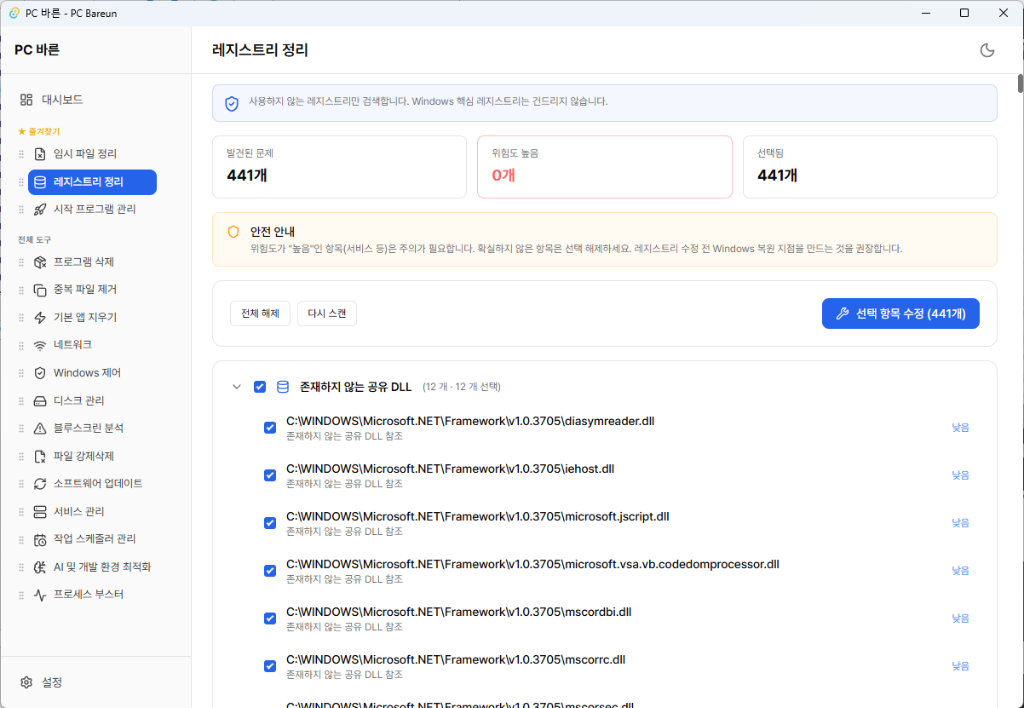The height and width of the screenshot is (708, 1024).
Task: Click the vertical scrollbar thumb
Action: [1020, 84]
